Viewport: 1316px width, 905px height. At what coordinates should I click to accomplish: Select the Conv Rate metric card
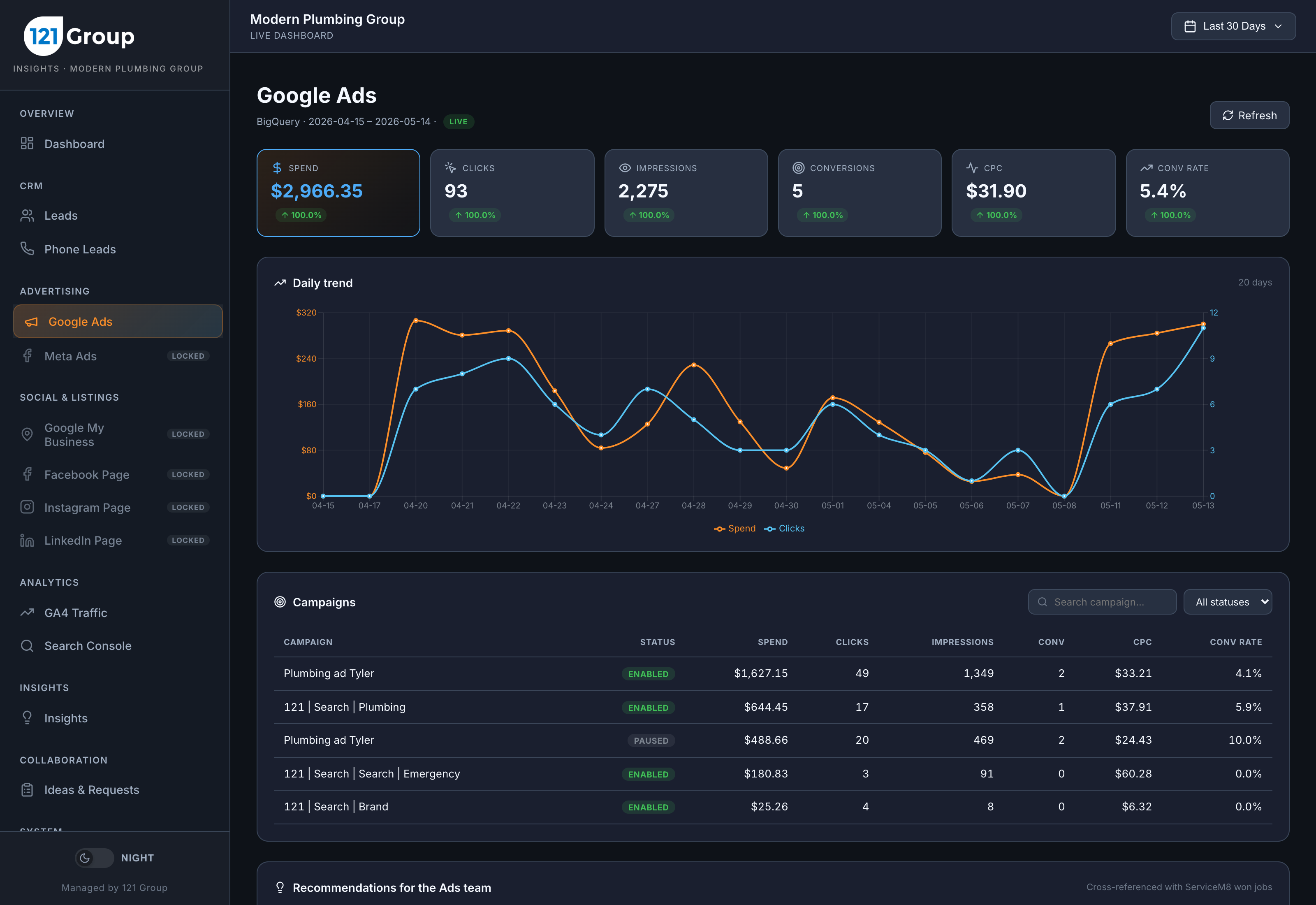pyautogui.click(x=1208, y=193)
